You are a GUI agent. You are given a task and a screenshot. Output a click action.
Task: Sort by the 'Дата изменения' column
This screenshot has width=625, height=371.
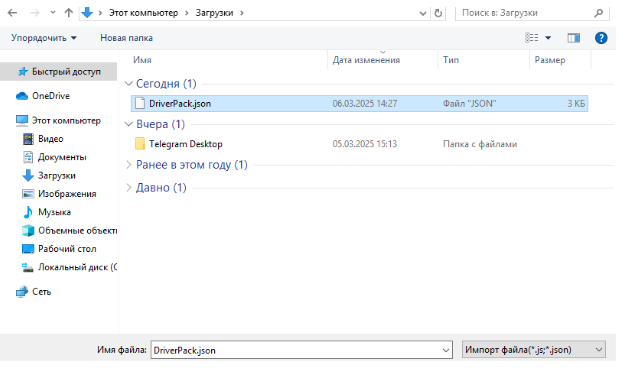point(366,60)
